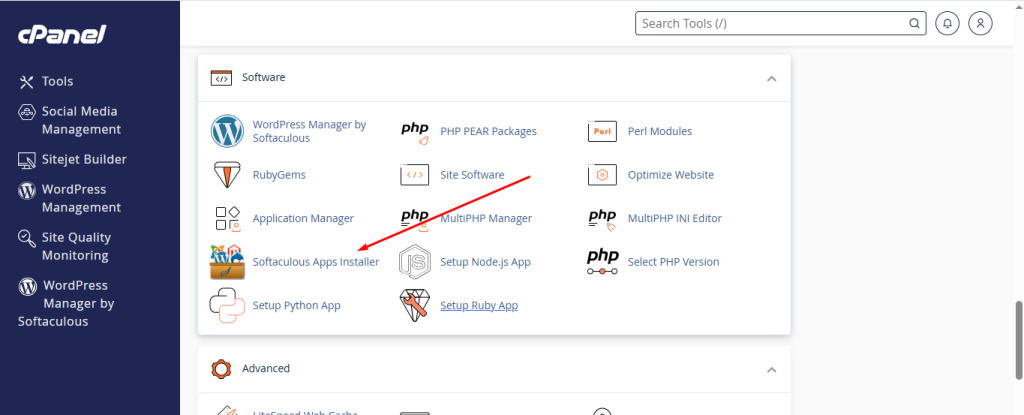Open Tools in the sidebar
This screenshot has height=415, width=1024.
(x=57, y=81)
